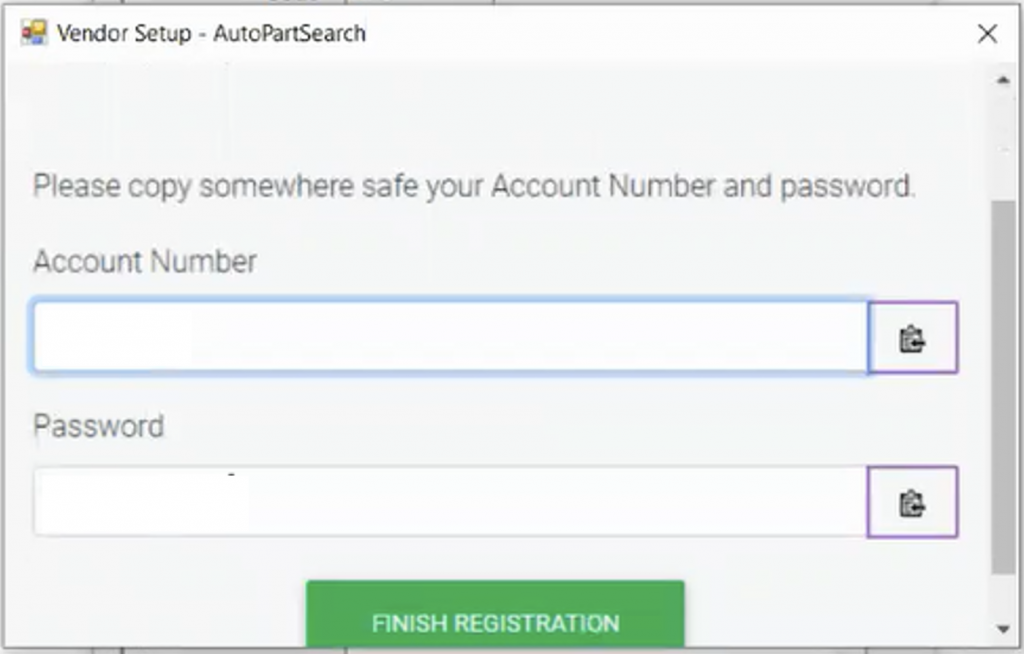Close the Vendor Setup dialog

pos(987,33)
